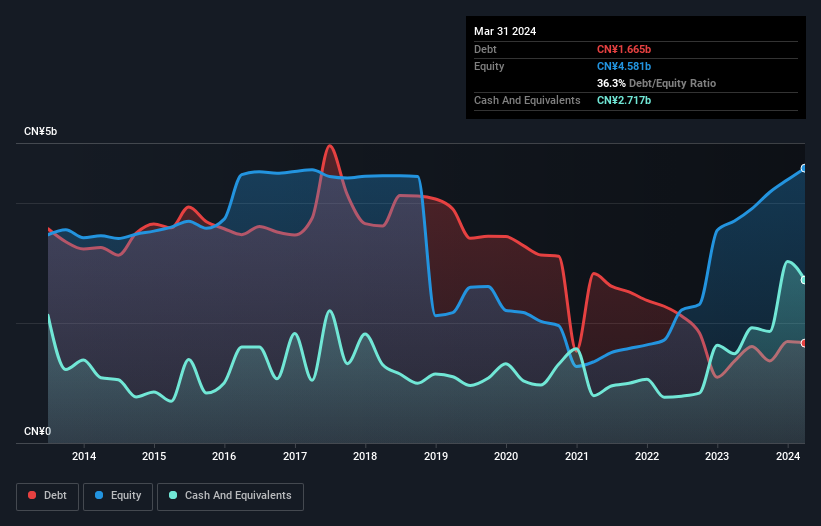The width and height of the screenshot is (821, 526).
Task: Click the teal Cash endpoint marker
Action: tap(804, 281)
